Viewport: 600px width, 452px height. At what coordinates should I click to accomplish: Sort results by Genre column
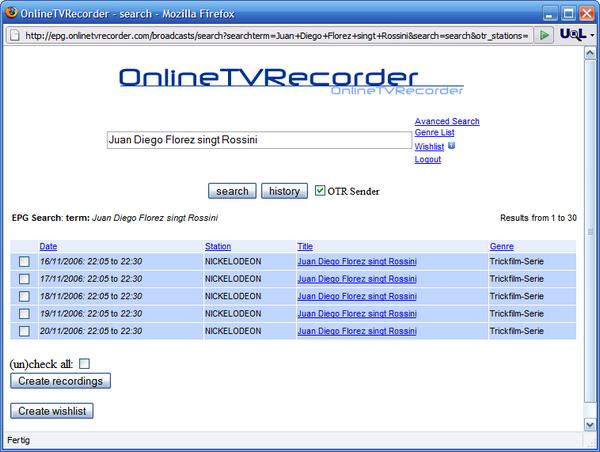[x=502, y=246]
